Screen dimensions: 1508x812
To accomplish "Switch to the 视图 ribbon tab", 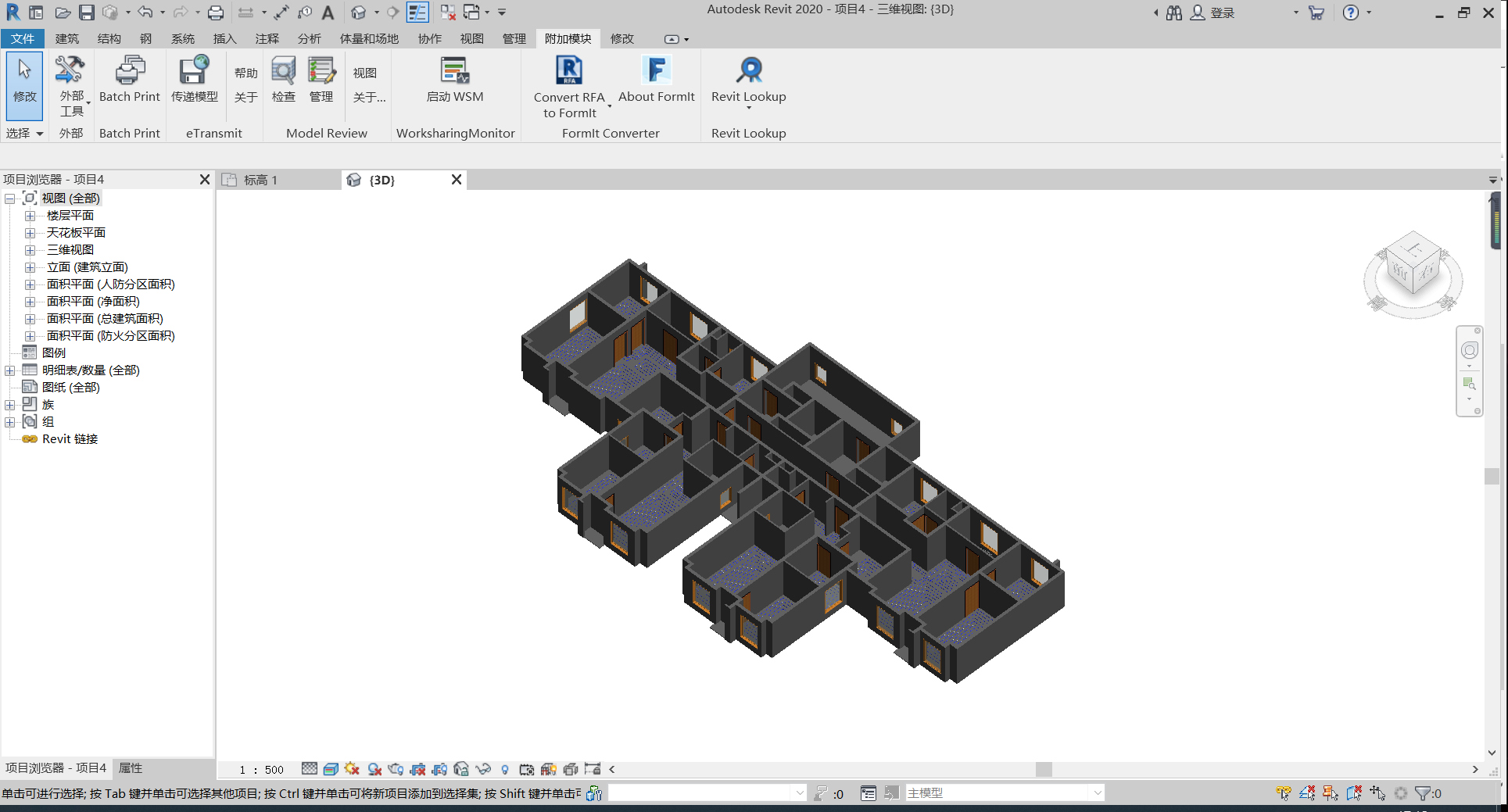I will (471, 38).
